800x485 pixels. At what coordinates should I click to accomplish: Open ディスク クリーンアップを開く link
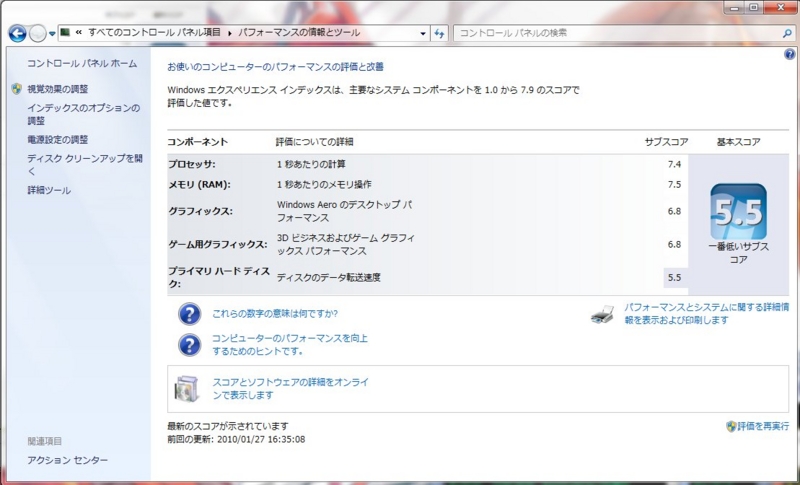(85, 165)
